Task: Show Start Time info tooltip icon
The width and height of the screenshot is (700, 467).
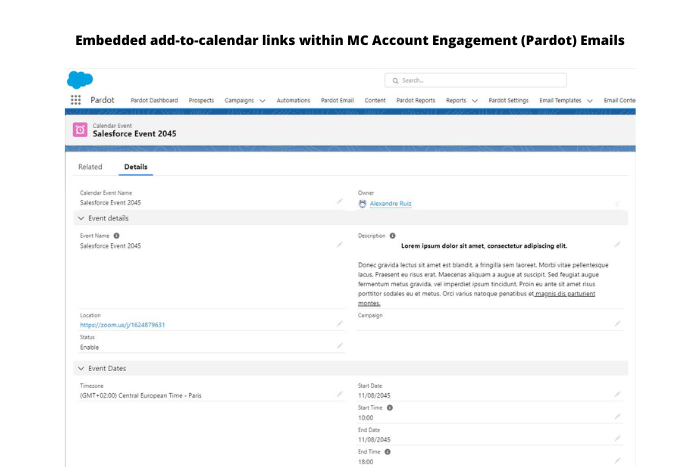Action: [x=390, y=408]
